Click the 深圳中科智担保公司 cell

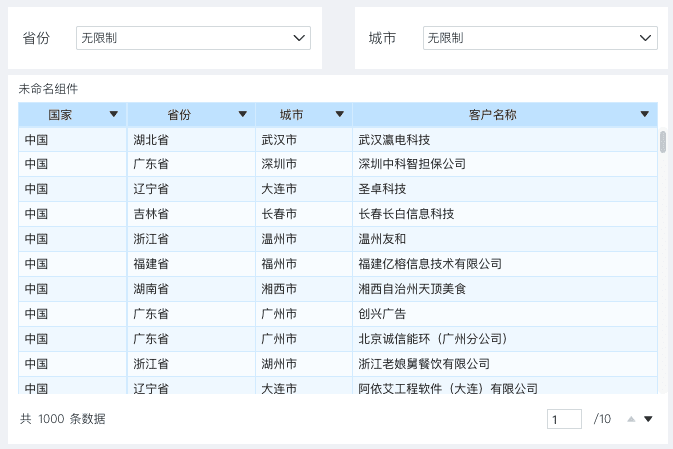pyautogui.click(x=412, y=164)
